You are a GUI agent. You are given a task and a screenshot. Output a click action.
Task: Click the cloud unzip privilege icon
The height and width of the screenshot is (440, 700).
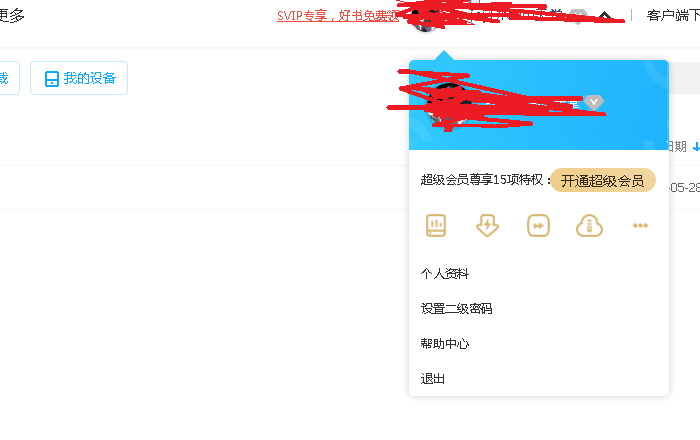589,225
